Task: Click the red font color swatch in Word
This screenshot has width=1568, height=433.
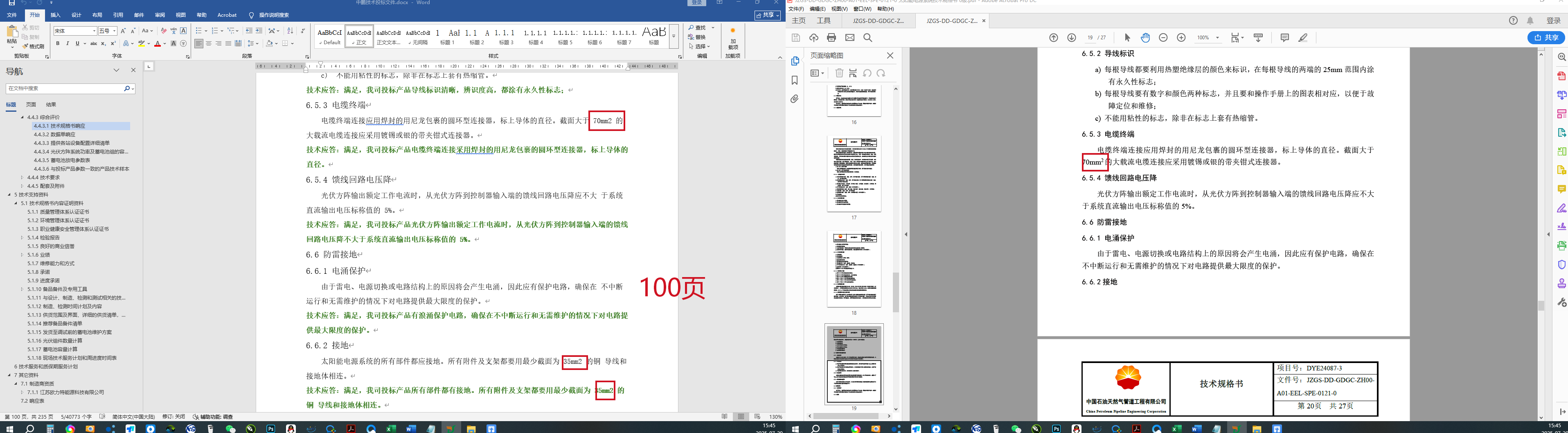Action: pyautogui.click(x=158, y=44)
